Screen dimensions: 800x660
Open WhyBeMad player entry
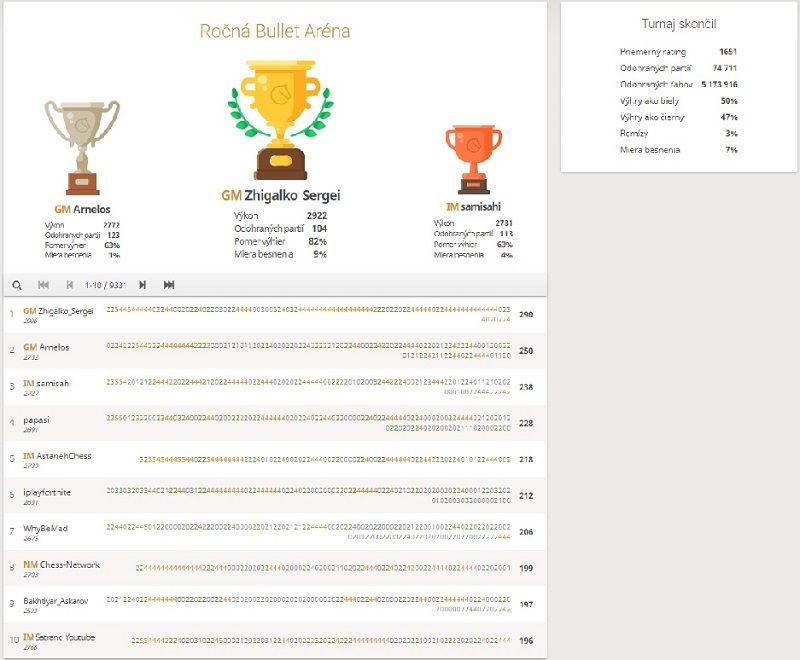45,528
